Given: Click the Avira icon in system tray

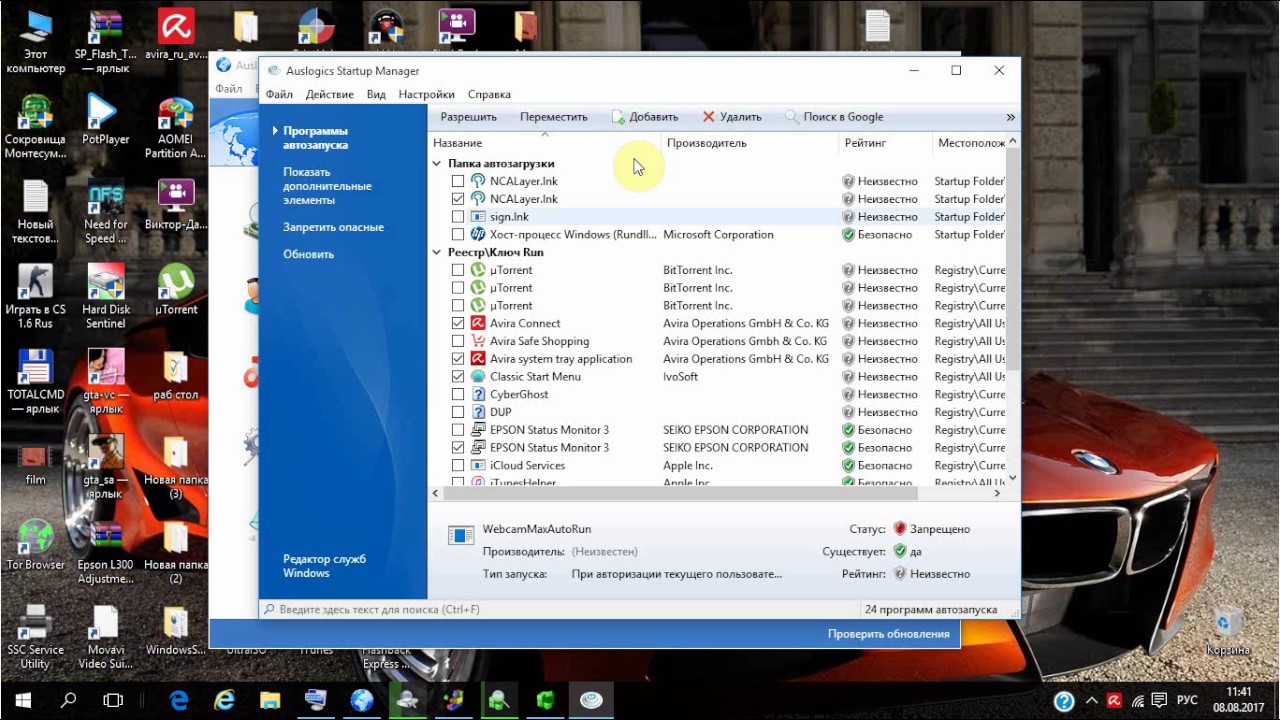Looking at the screenshot, I should (x=1113, y=701).
